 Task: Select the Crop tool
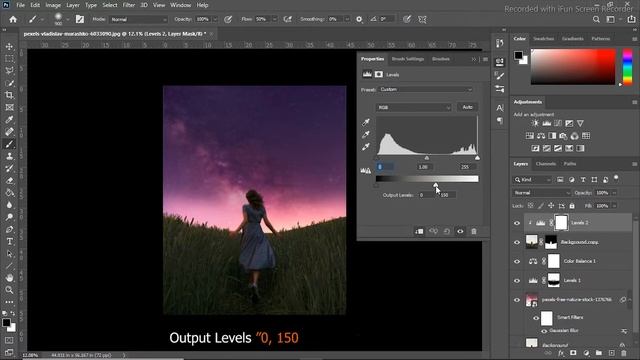[x=9, y=95]
